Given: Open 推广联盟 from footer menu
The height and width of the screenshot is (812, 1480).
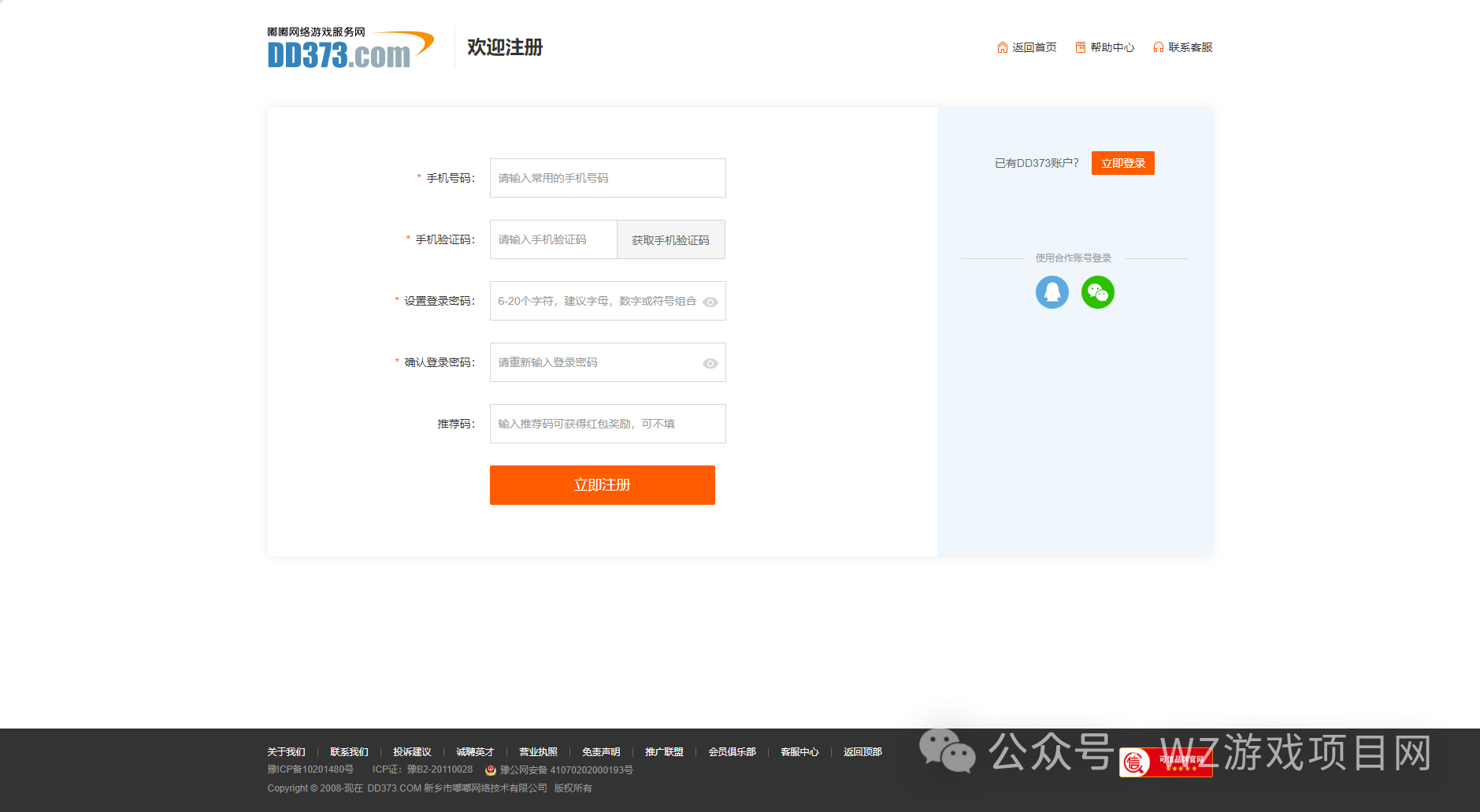Looking at the screenshot, I should pyautogui.click(x=663, y=751).
